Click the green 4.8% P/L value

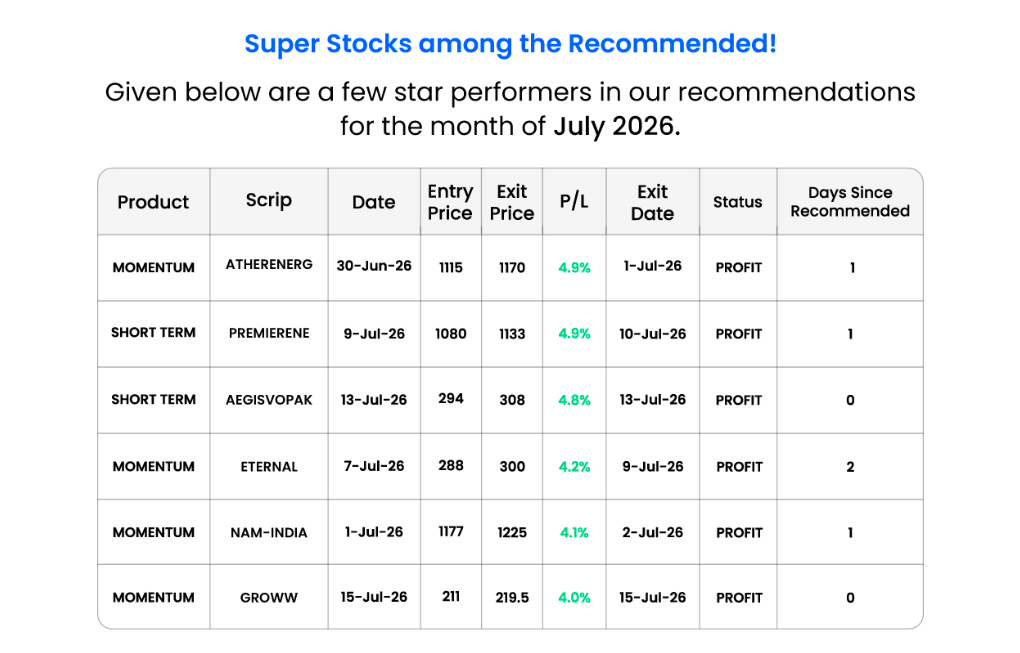574,400
